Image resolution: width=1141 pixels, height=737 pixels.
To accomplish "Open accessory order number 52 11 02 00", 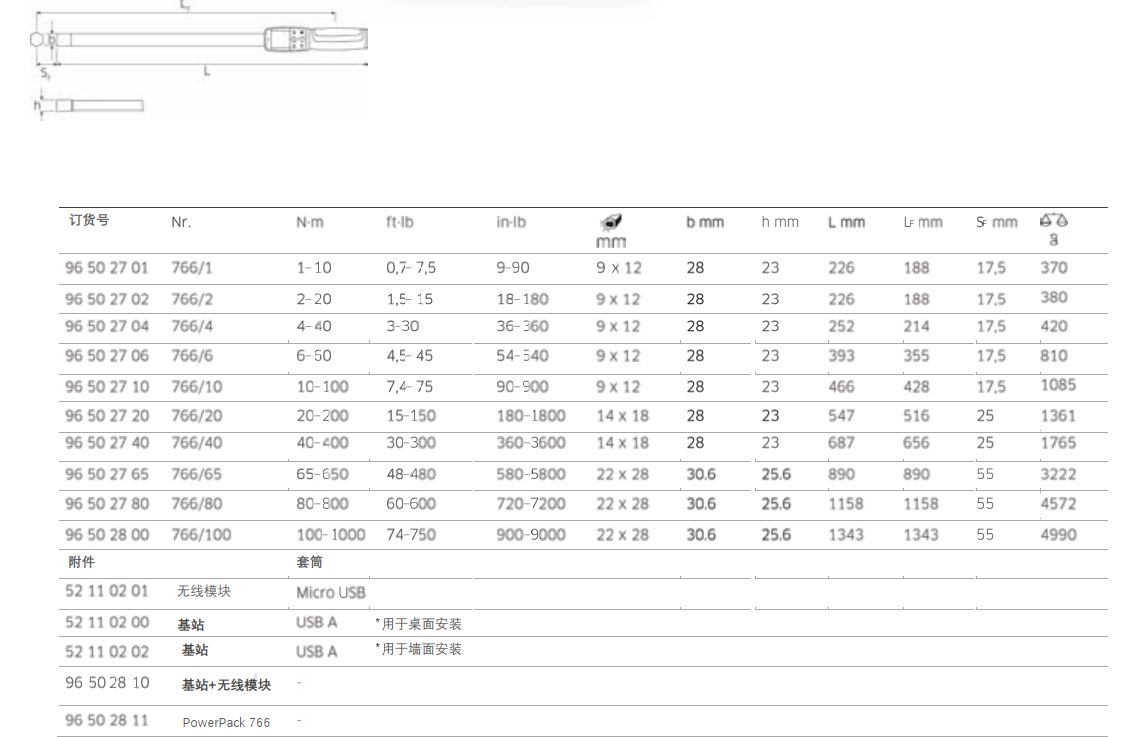I will pyautogui.click(x=107, y=622).
